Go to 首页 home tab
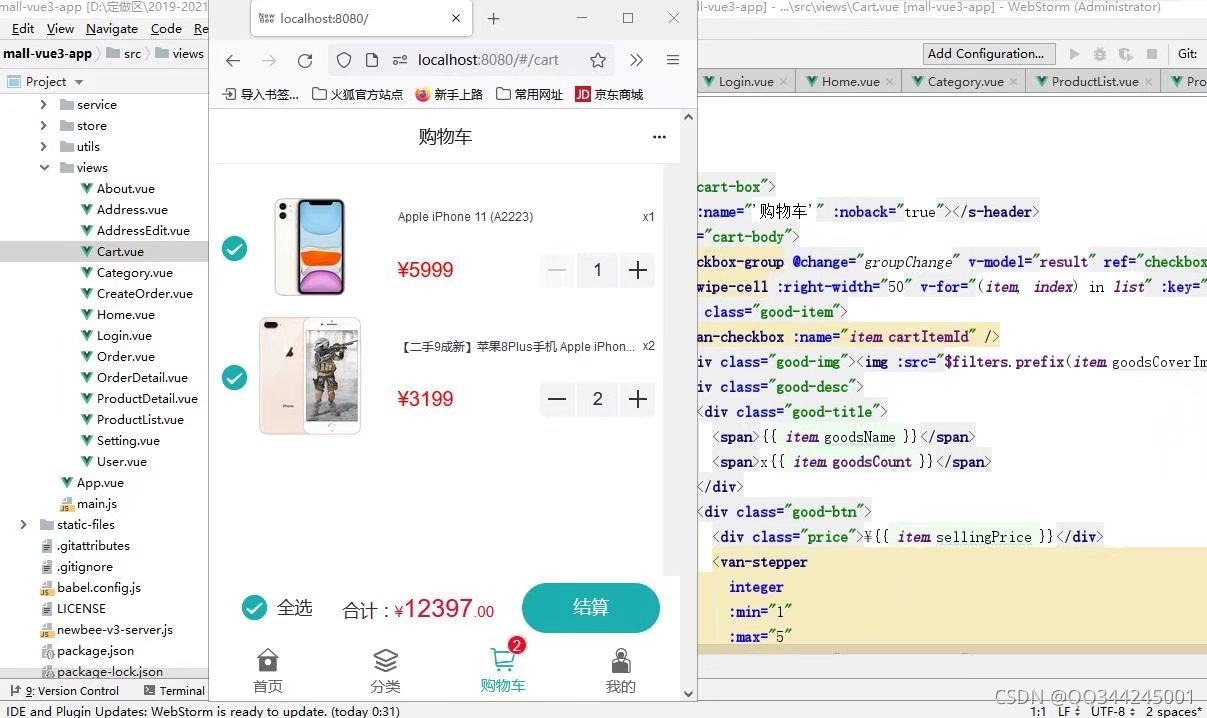The width and height of the screenshot is (1207, 718). pos(268,671)
